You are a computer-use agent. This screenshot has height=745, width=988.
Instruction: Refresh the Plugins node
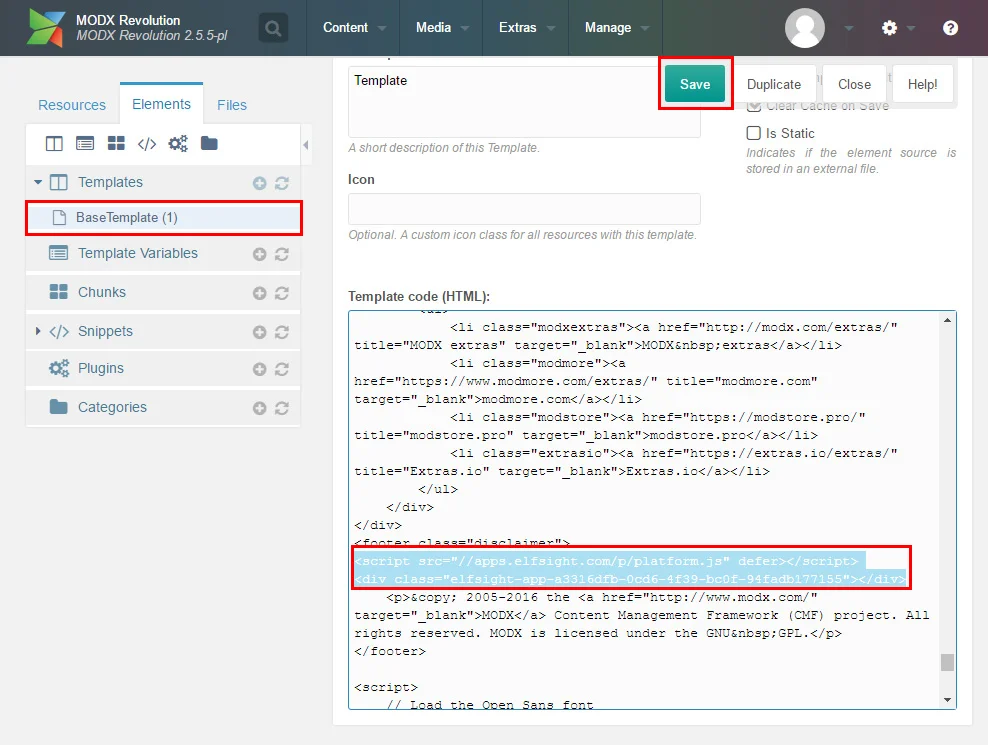(x=282, y=369)
